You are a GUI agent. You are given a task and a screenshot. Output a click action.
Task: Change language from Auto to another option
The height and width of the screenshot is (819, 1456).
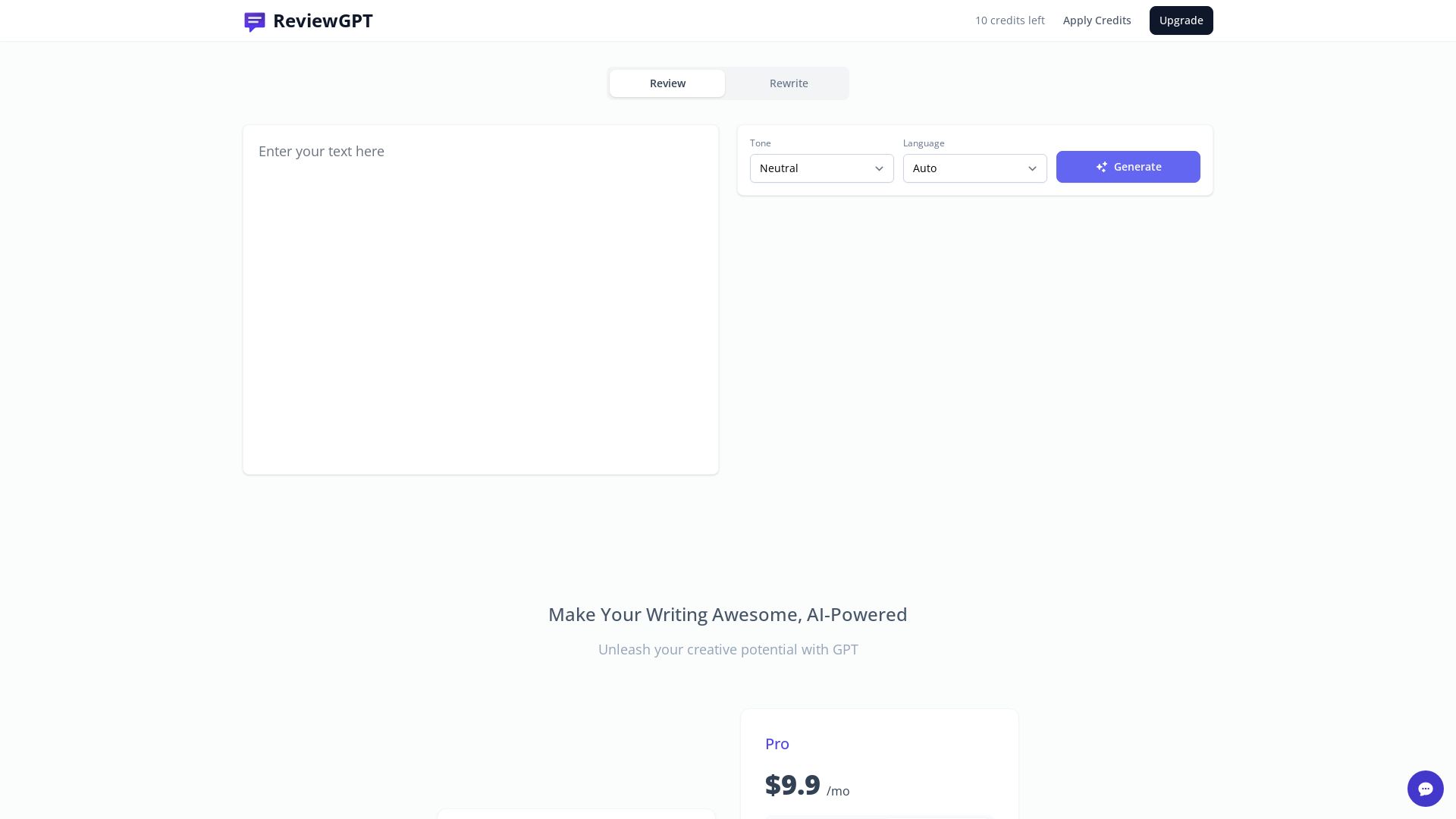tap(974, 168)
